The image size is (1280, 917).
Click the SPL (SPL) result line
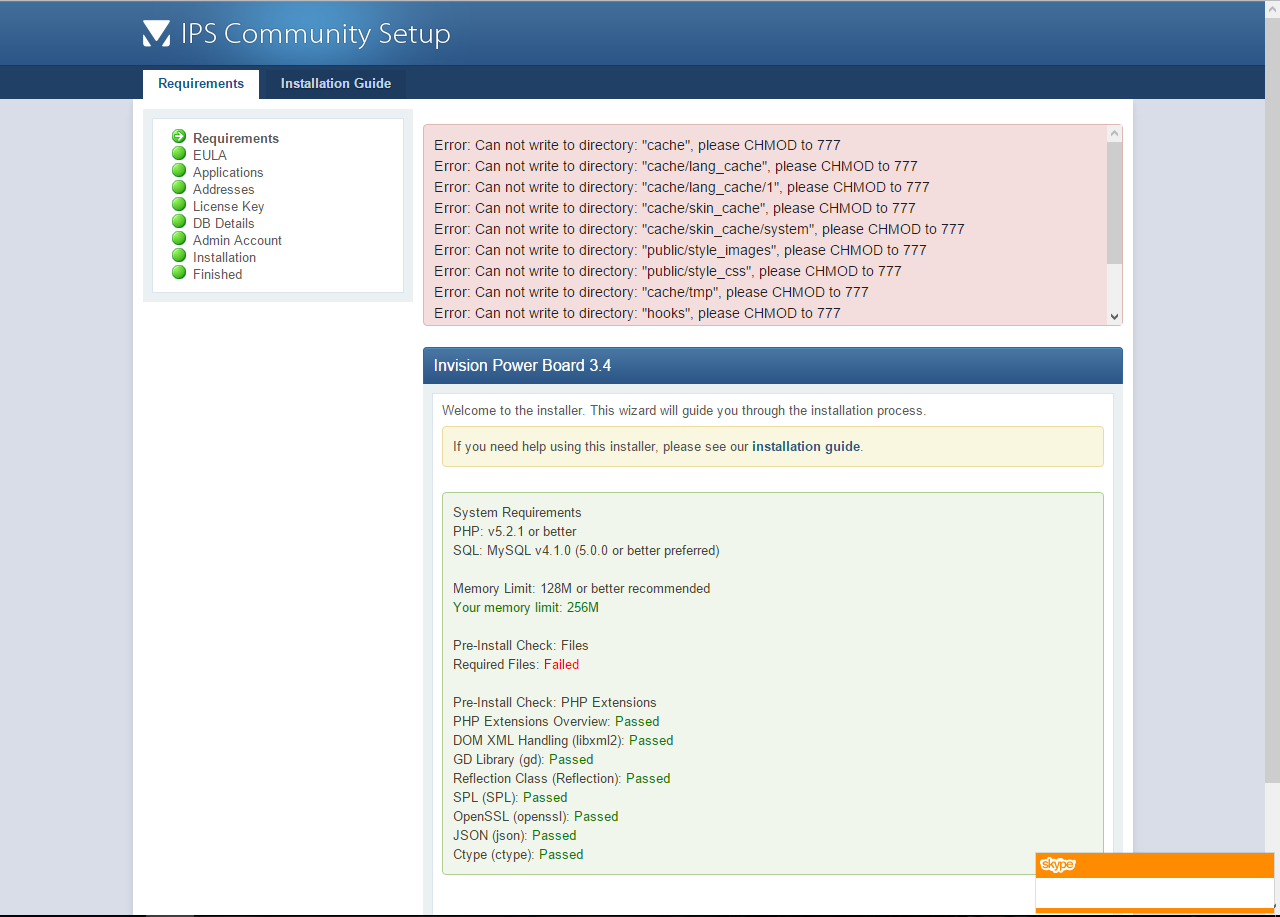pyautogui.click(x=510, y=797)
